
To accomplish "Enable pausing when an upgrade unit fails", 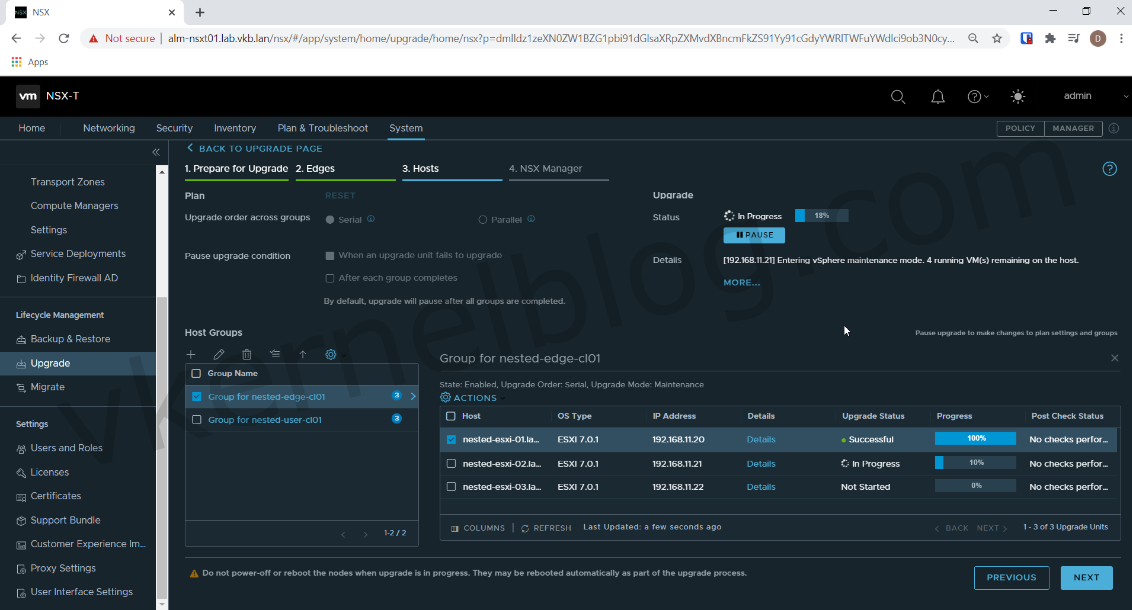I will 330,255.
